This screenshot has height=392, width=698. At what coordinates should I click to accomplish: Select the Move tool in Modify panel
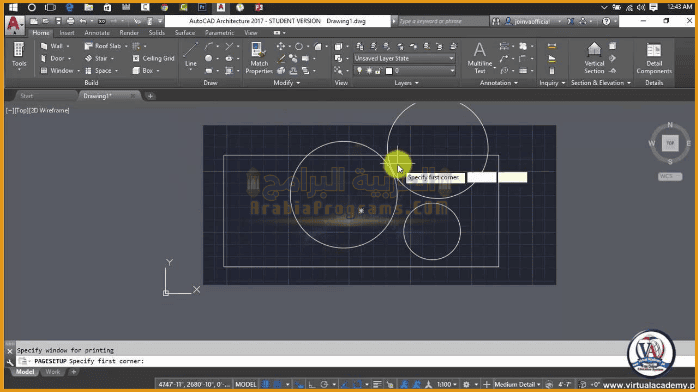pos(280,46)
